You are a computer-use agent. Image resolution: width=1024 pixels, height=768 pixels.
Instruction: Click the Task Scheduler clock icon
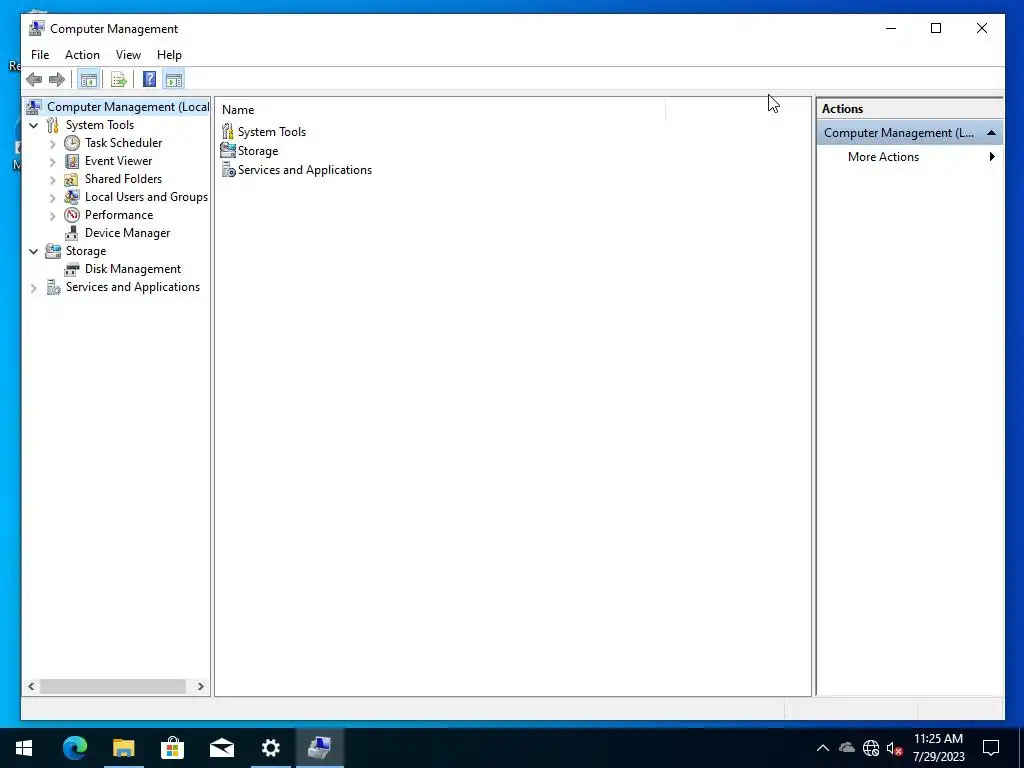(x=72, y=143)
